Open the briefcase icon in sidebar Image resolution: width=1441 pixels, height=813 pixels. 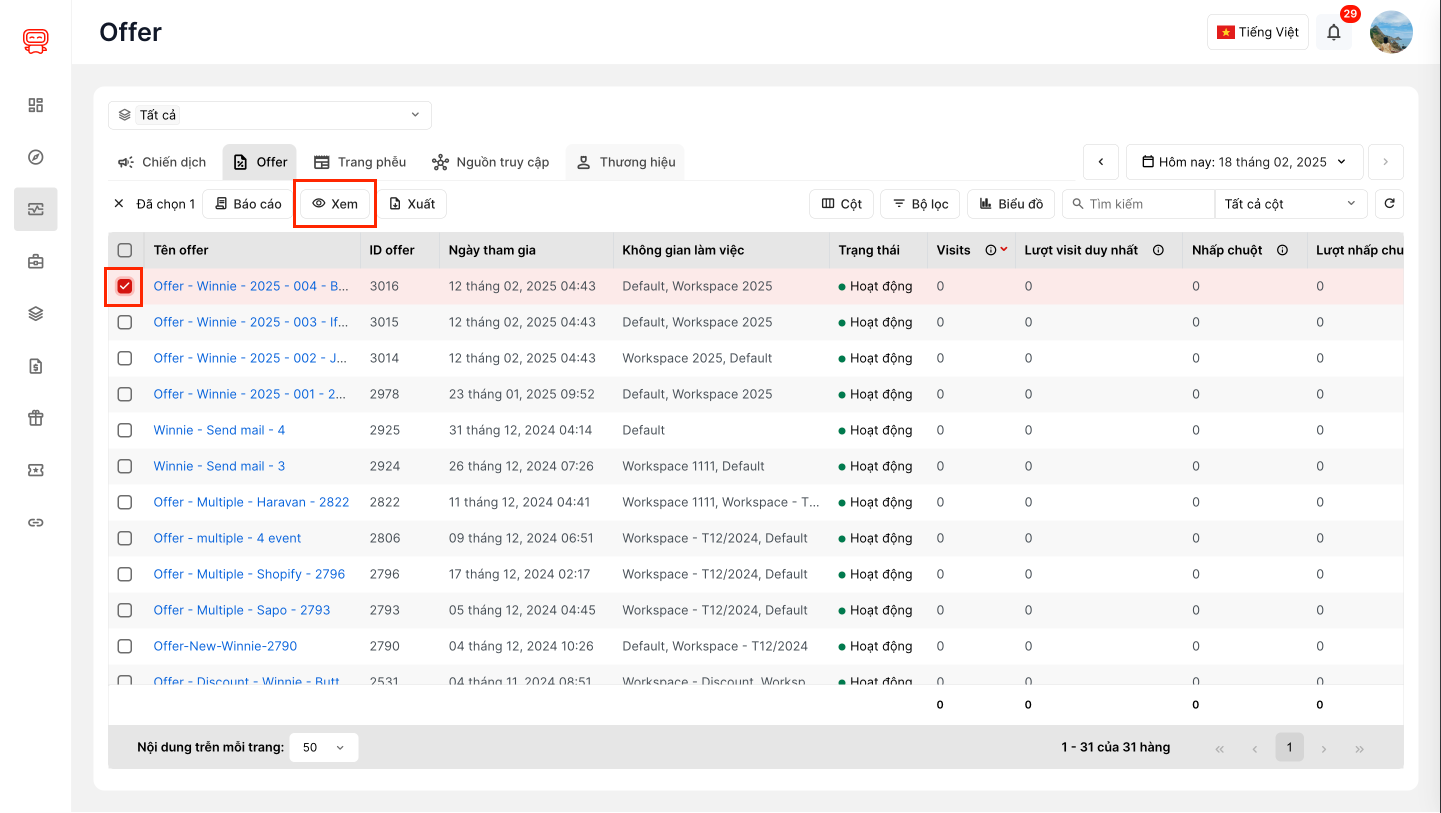coord(36,262)
